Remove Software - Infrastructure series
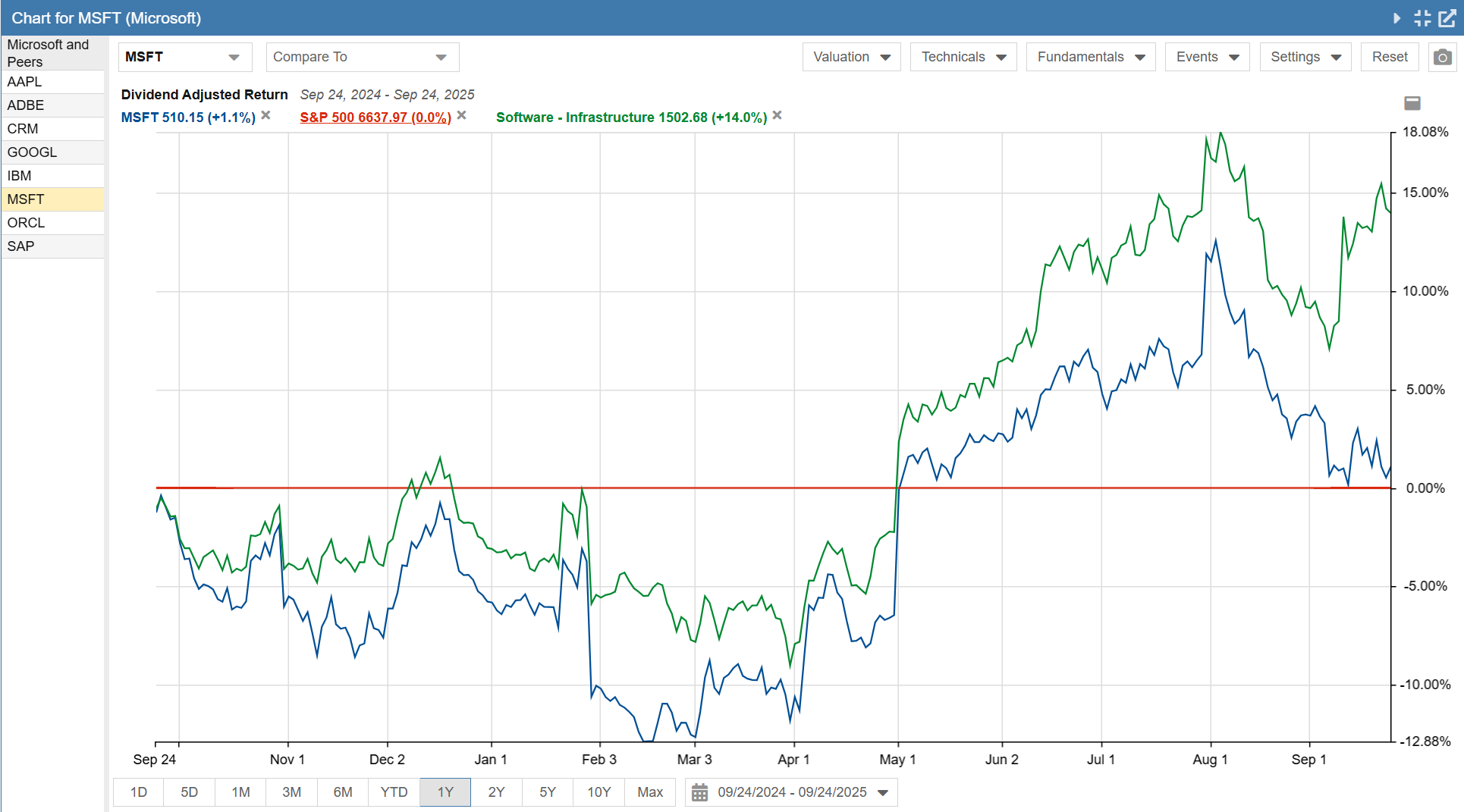The width and height of the screenshot is (1464, 812). coord(778,116)
